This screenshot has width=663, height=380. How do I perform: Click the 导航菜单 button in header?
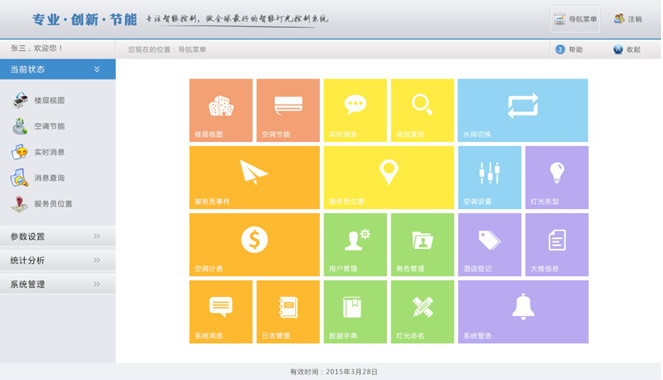click(575, 19)
